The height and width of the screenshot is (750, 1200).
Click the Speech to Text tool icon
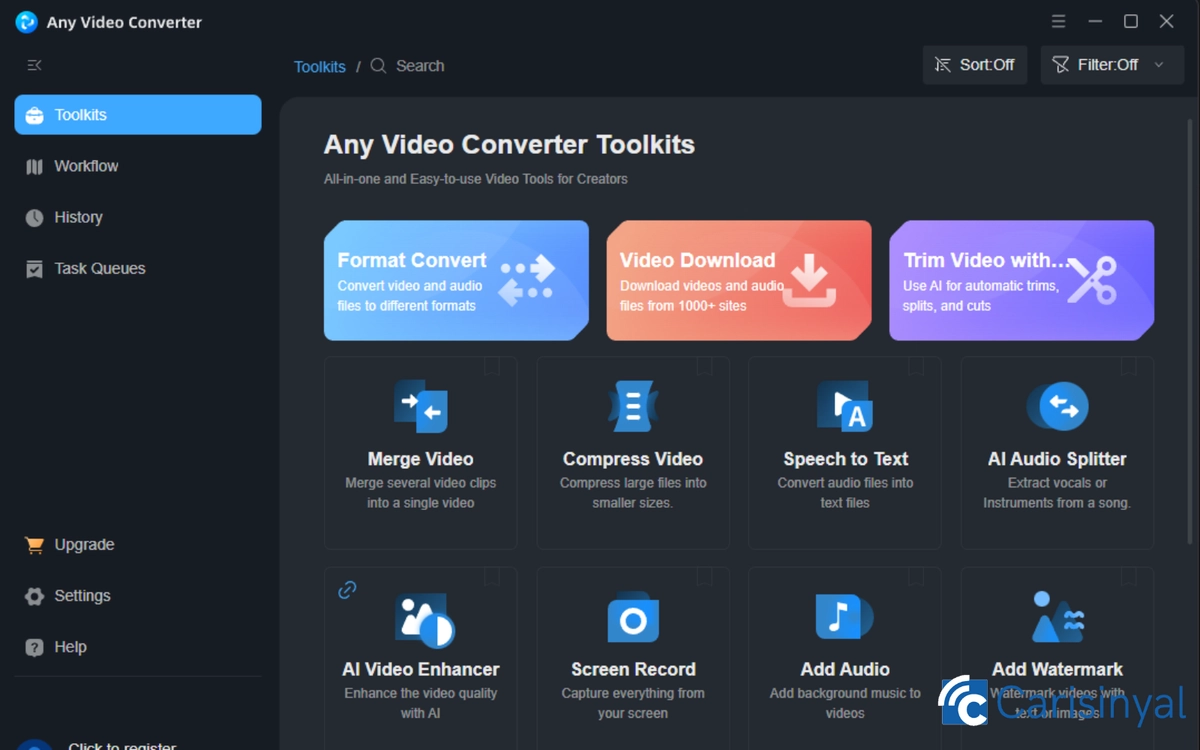(845, 405)
